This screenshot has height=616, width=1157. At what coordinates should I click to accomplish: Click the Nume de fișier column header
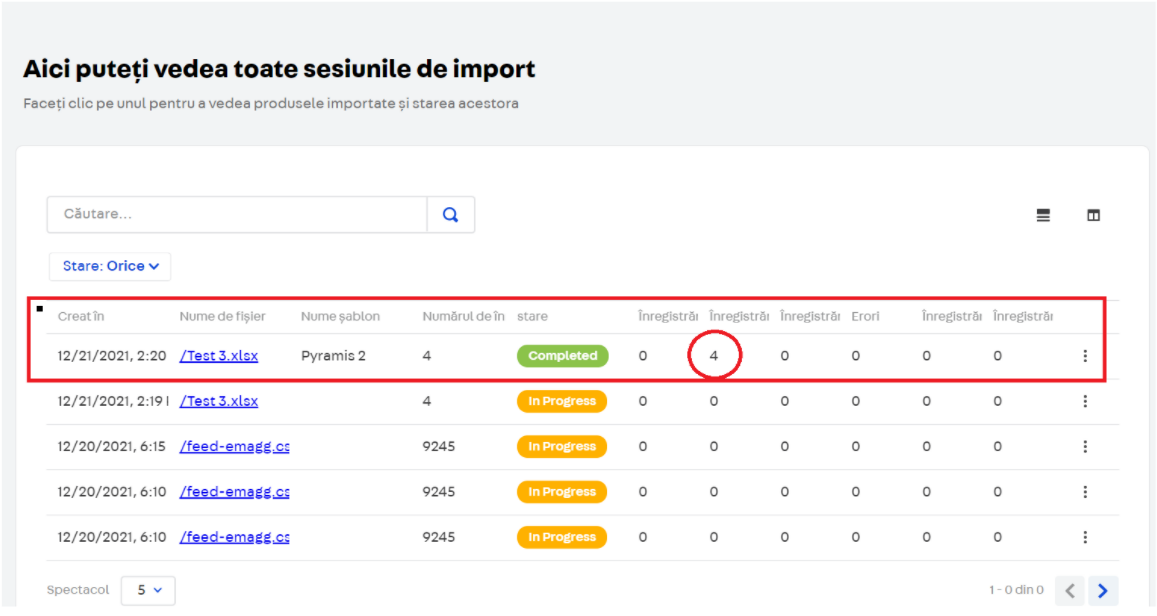[x=222, y=316]
